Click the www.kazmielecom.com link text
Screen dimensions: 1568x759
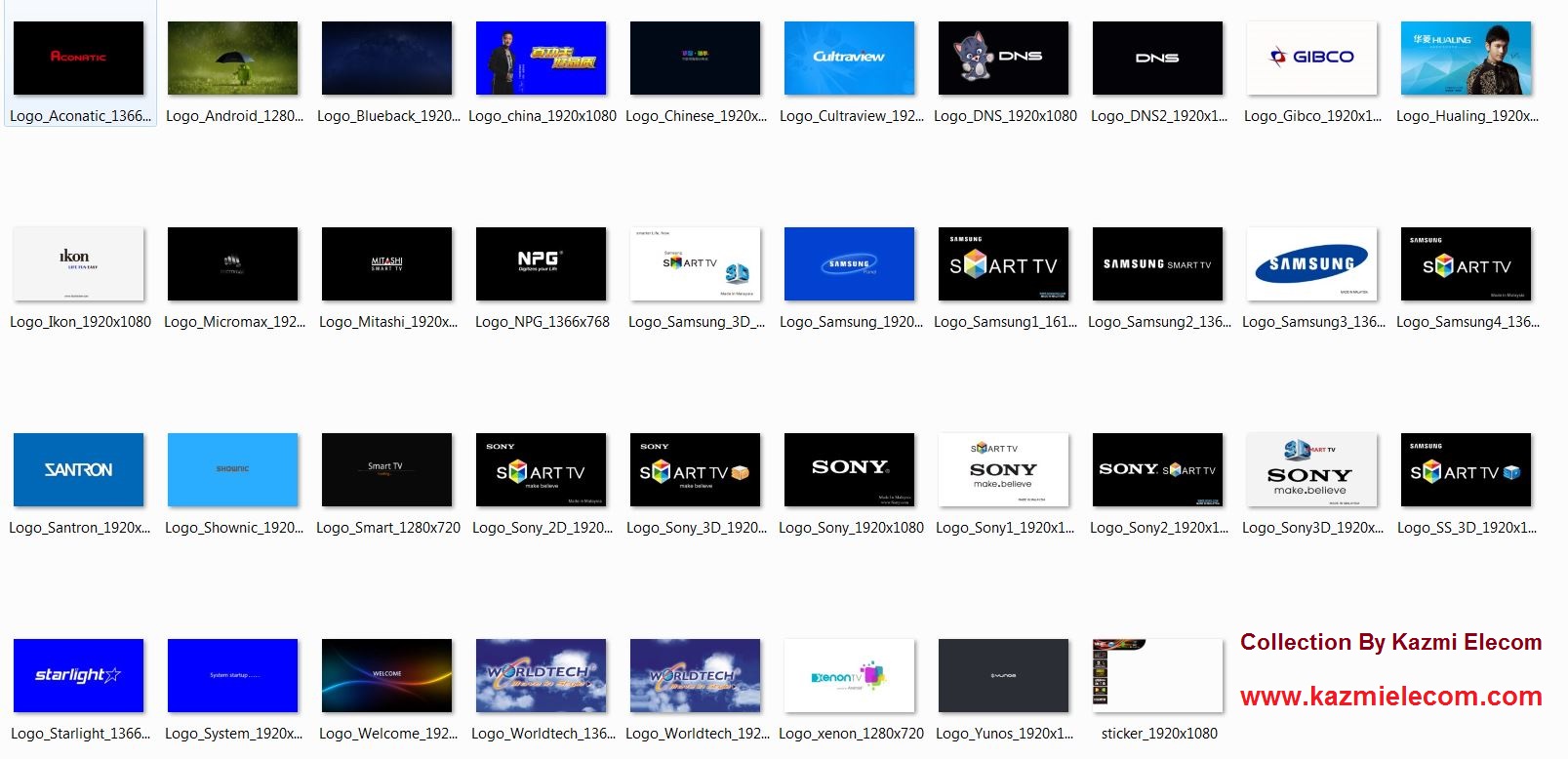(1390, 697)
